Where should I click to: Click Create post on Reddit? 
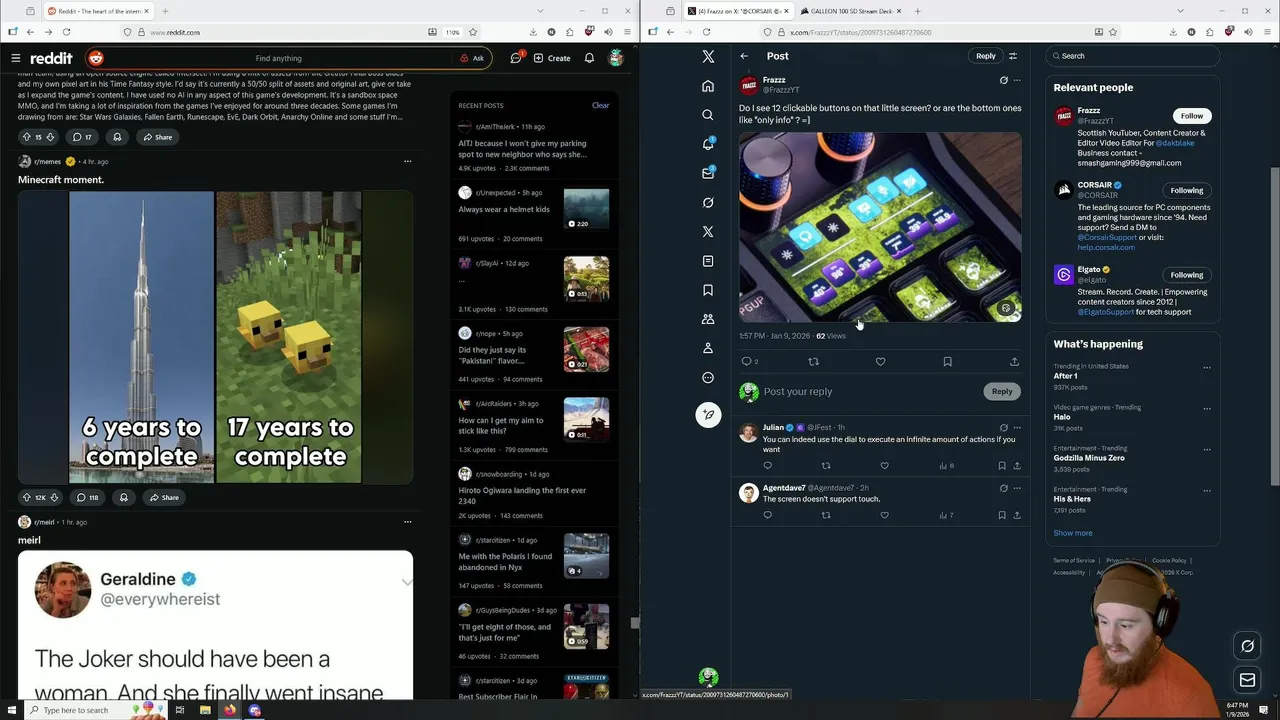[552, 58]
